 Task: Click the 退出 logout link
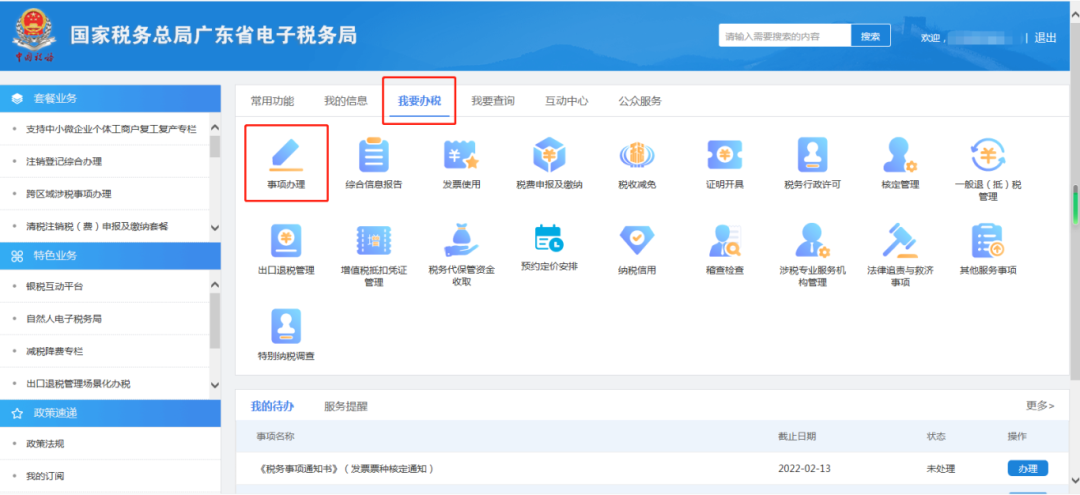pyautogui.click(x=1045, y=38)
